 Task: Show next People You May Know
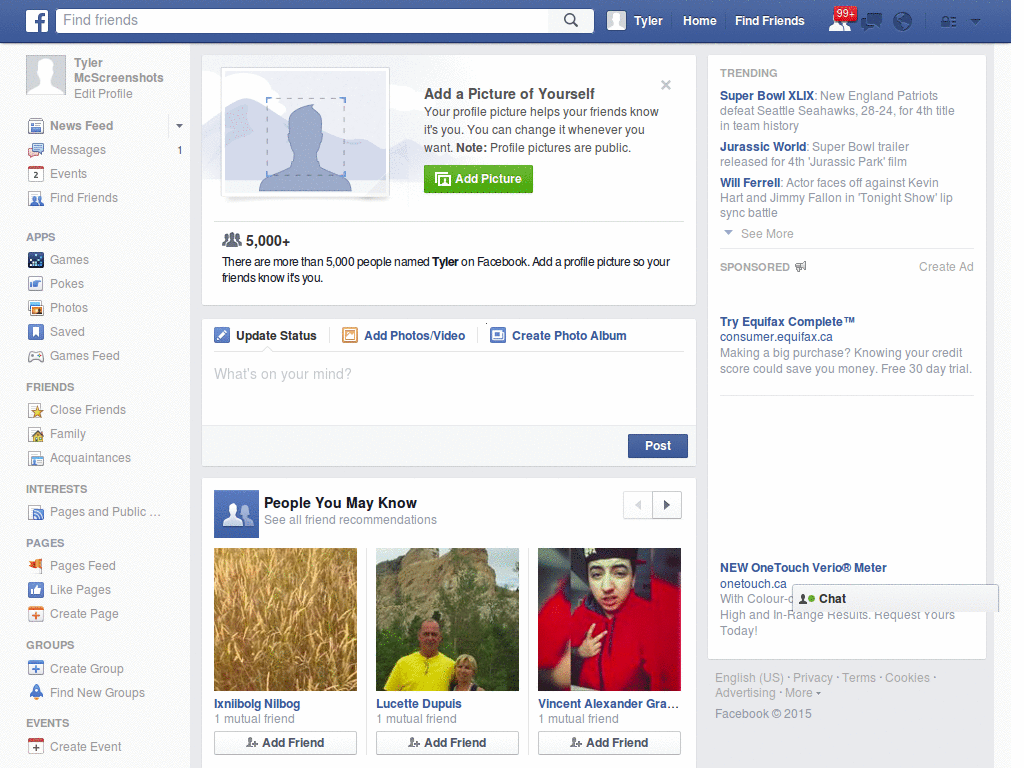coord(667,505)
